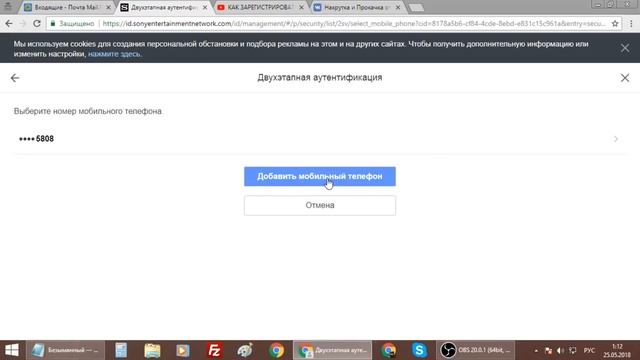
Task: Go back with the page's left arrow
Action: 15,78
